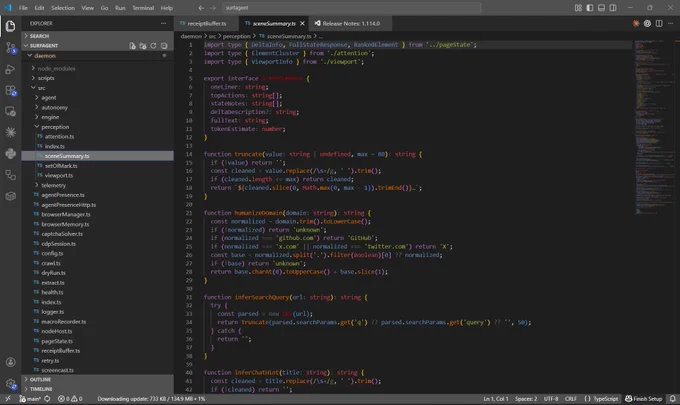Collapse the perception folder
The width and height of the screenshot is (680, 405).
(x=98, y=127)
